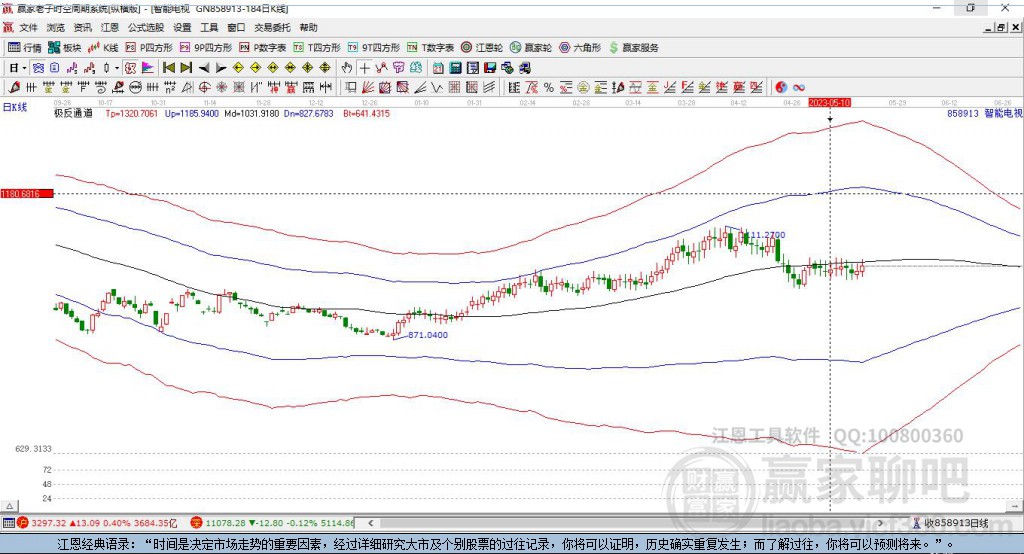1024x554 pixels.
Task: Click the 日K线 chart label
Action: coord(14,107)
